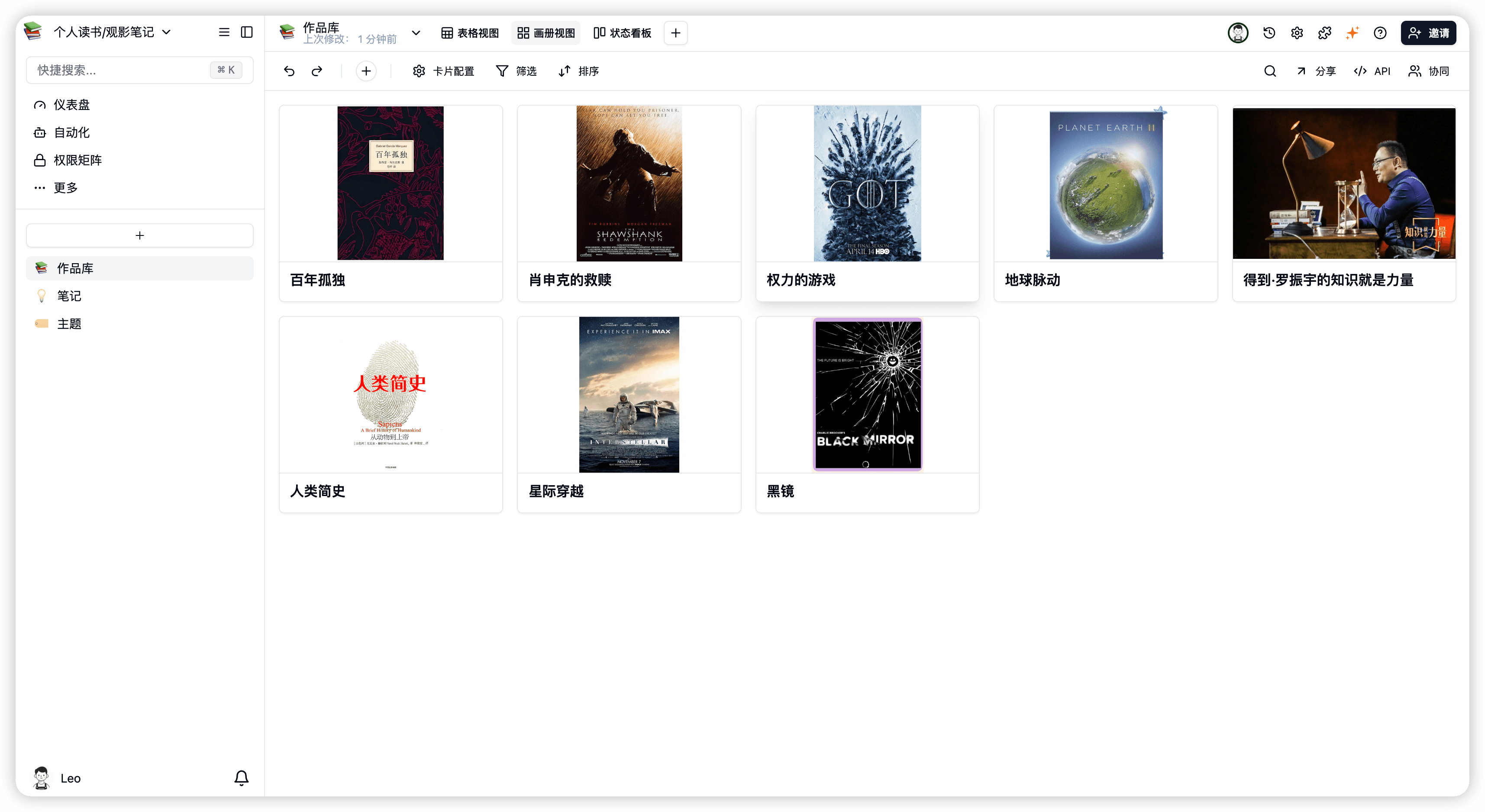Open the 百年孤独 card cover
Viewport: 1485px width, 812px height.
point(390,183)
